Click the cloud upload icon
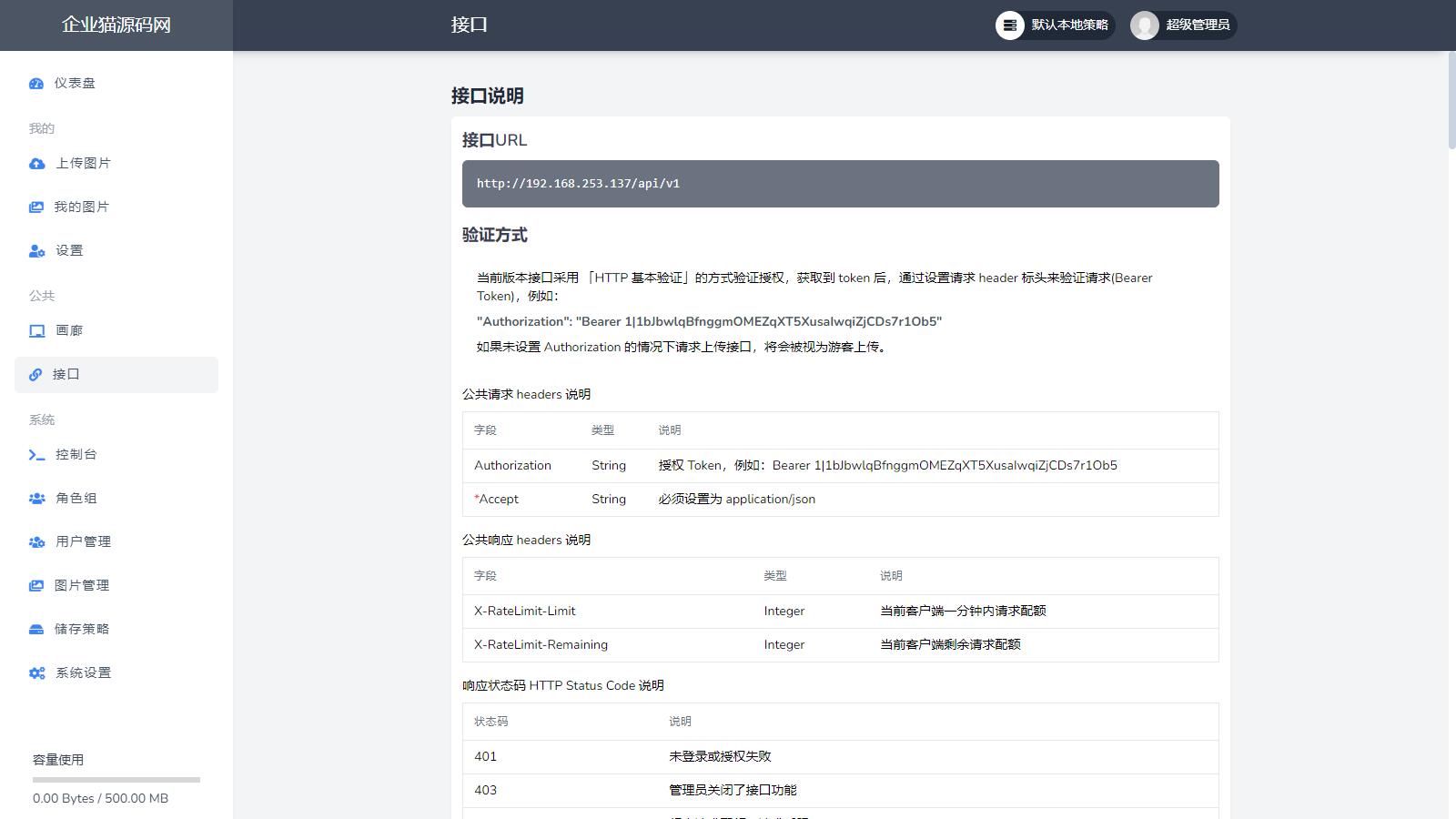The height and width of the screenshot is (819, 1456). coord(36,164)
